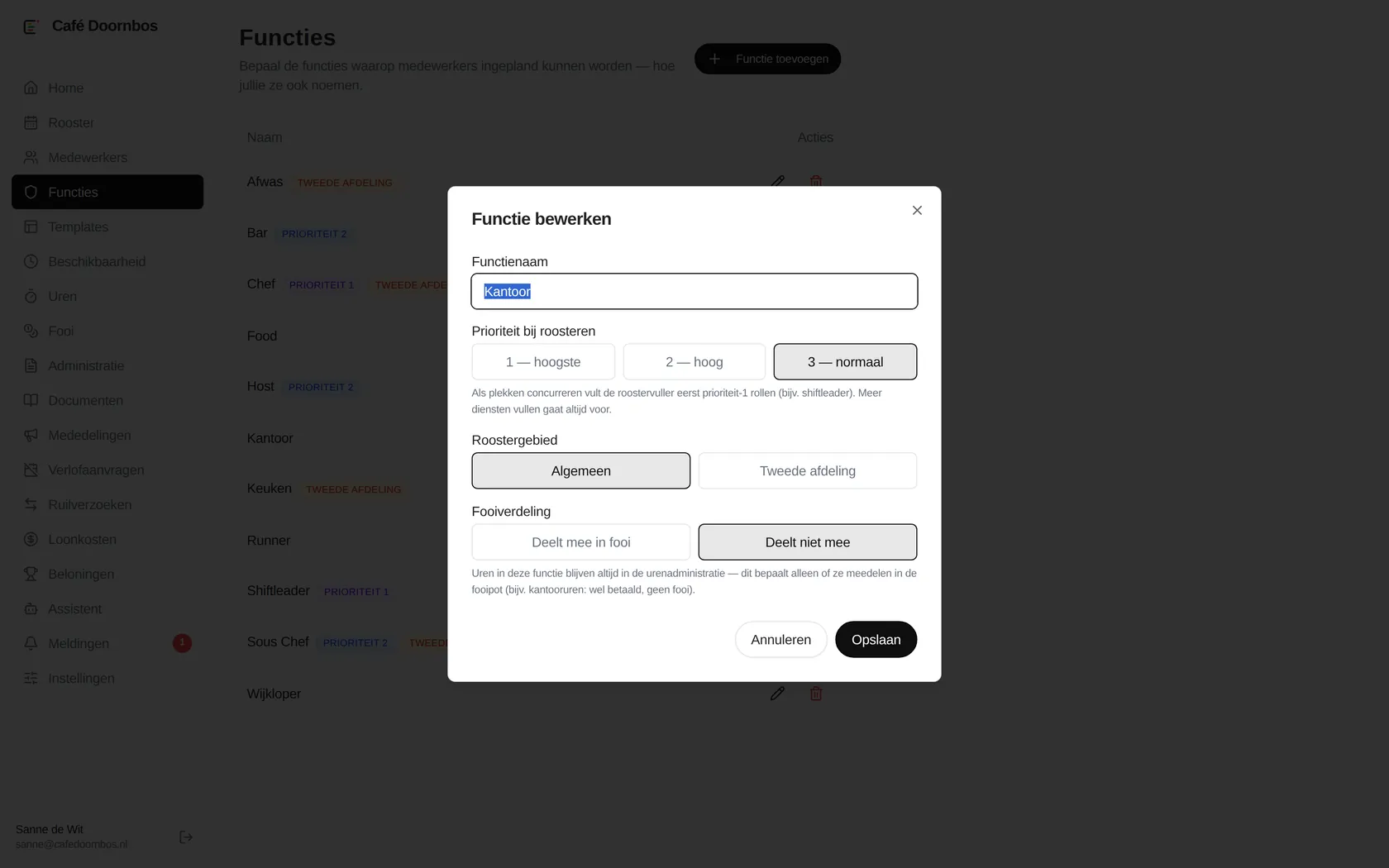Select Deelt mee in fooi option
Image resolution: width=1389 pixels, height=868 pixels.
coord(581,542)
